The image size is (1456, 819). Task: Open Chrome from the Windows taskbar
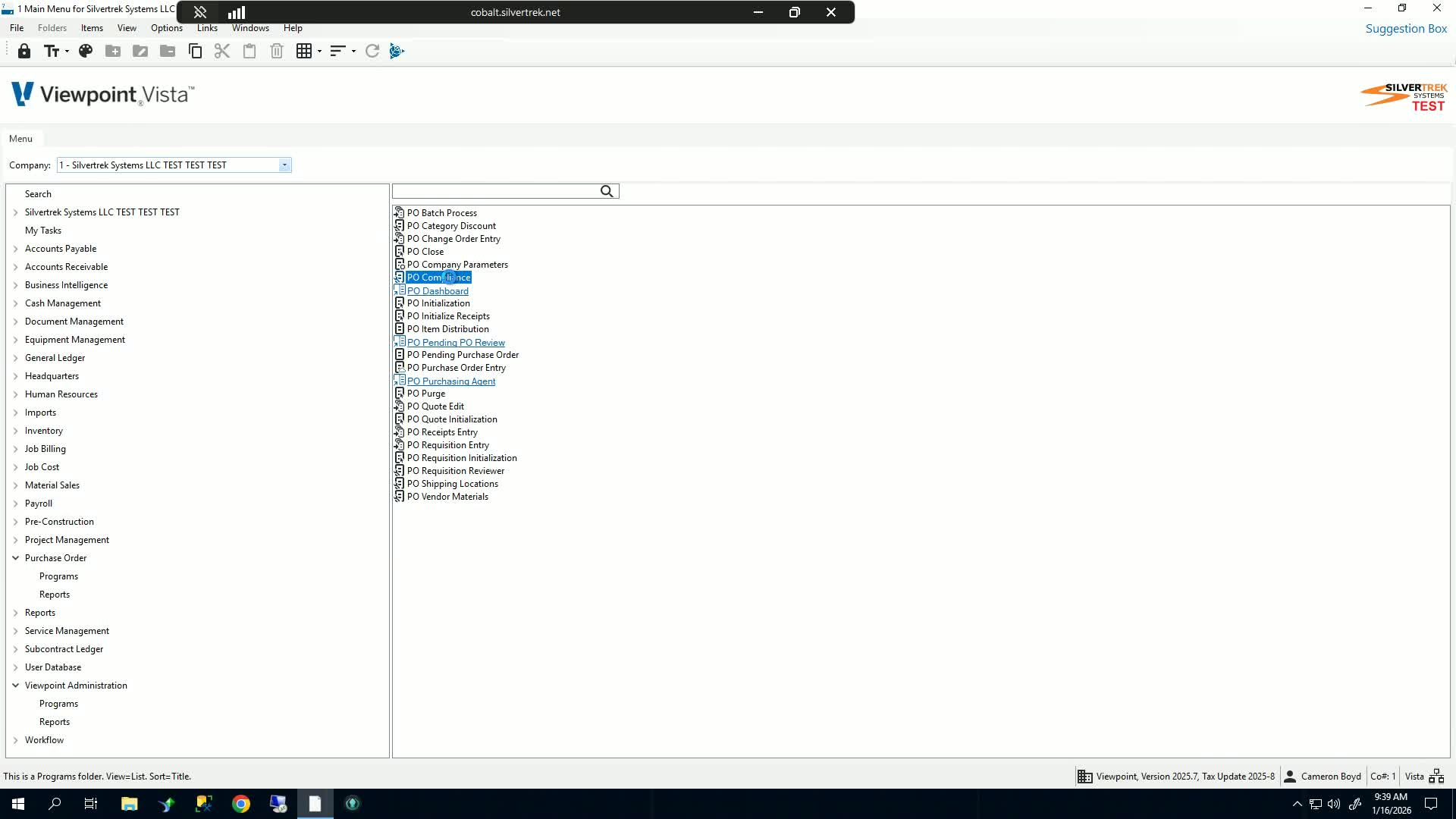point(241,804)
